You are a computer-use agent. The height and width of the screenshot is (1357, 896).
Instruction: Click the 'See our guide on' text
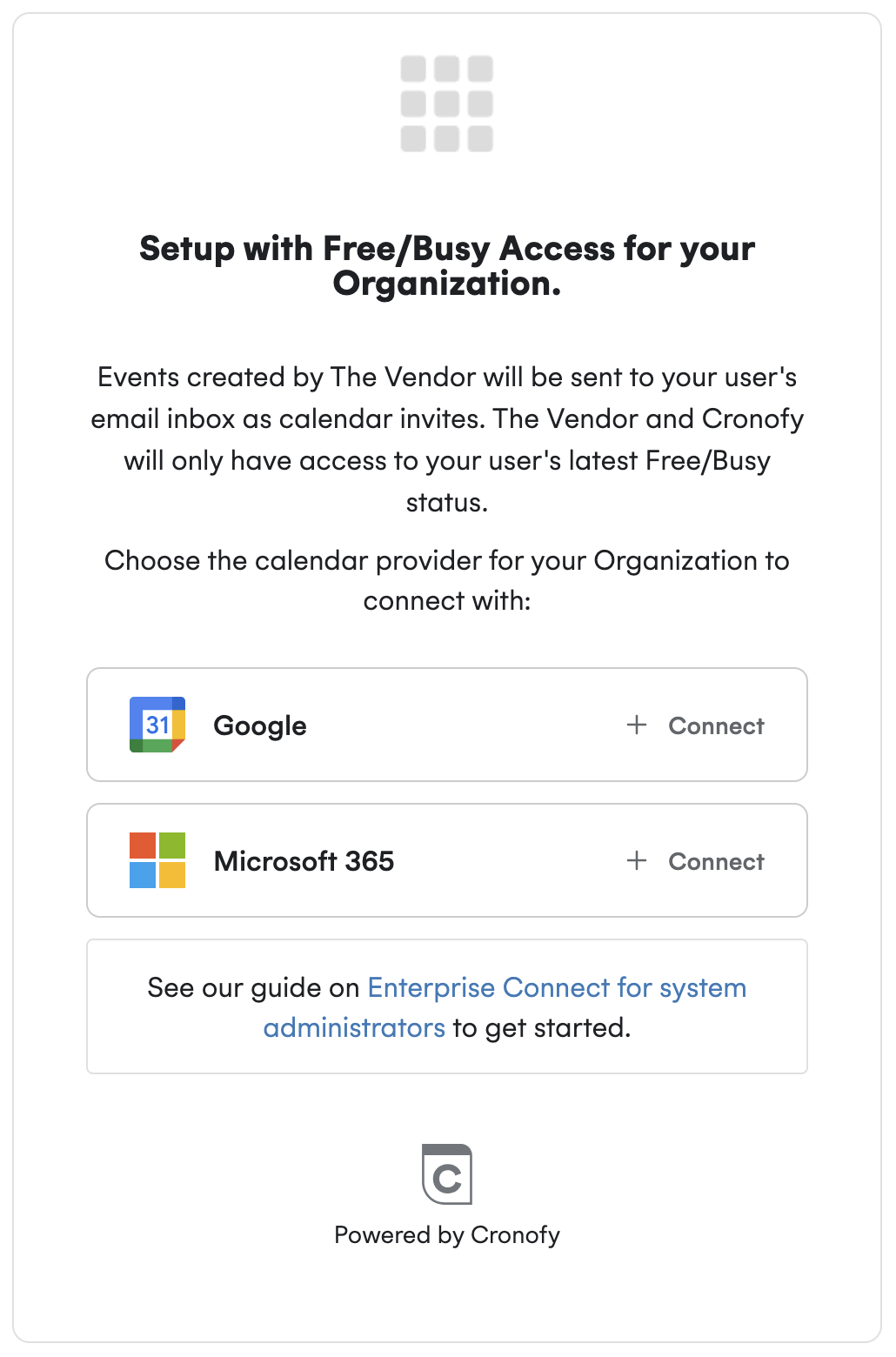click(x=253, y=988)
